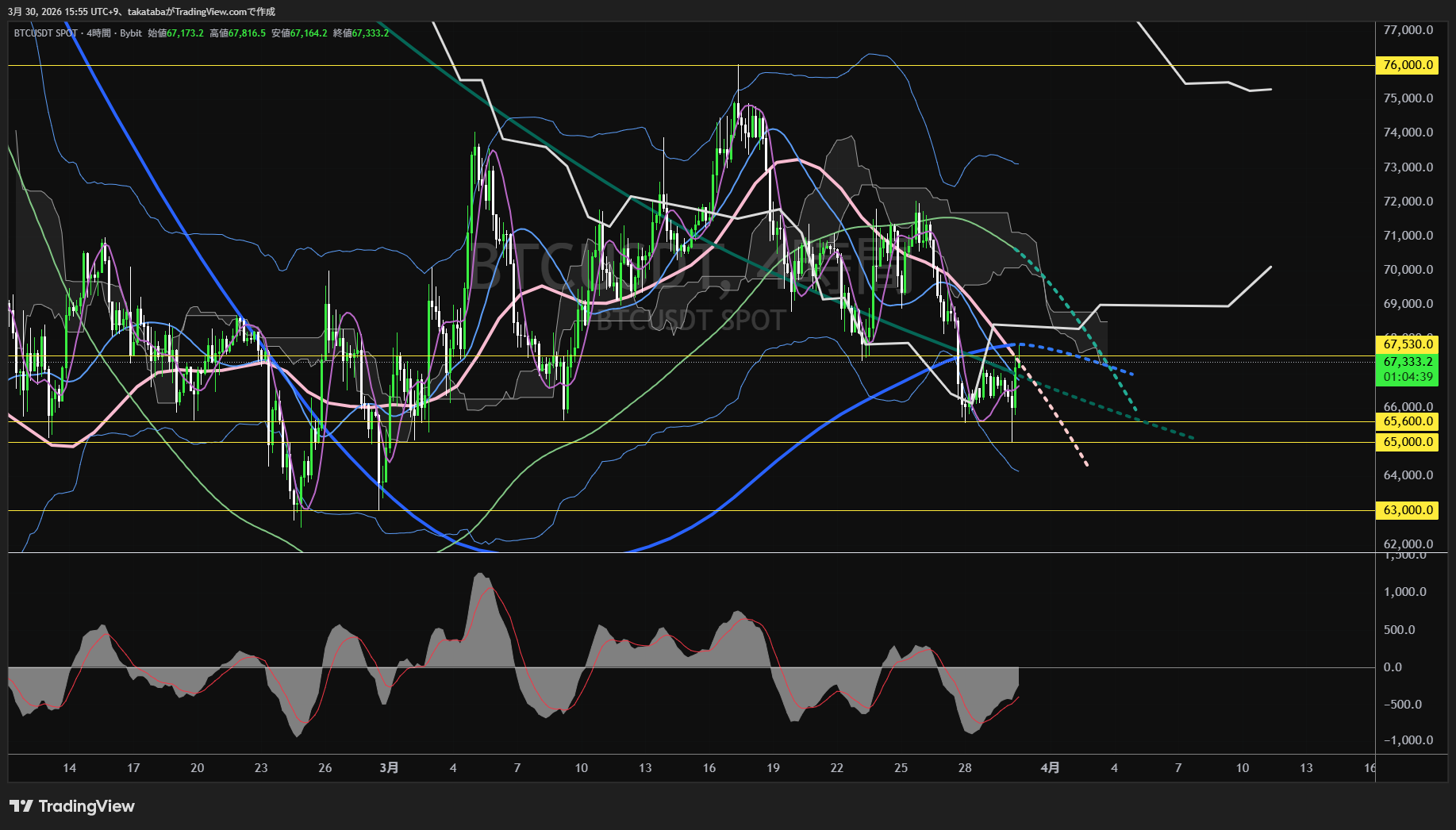Click the 19 date on time axis
Screen dimensions: 1456x830
(773, 768)
